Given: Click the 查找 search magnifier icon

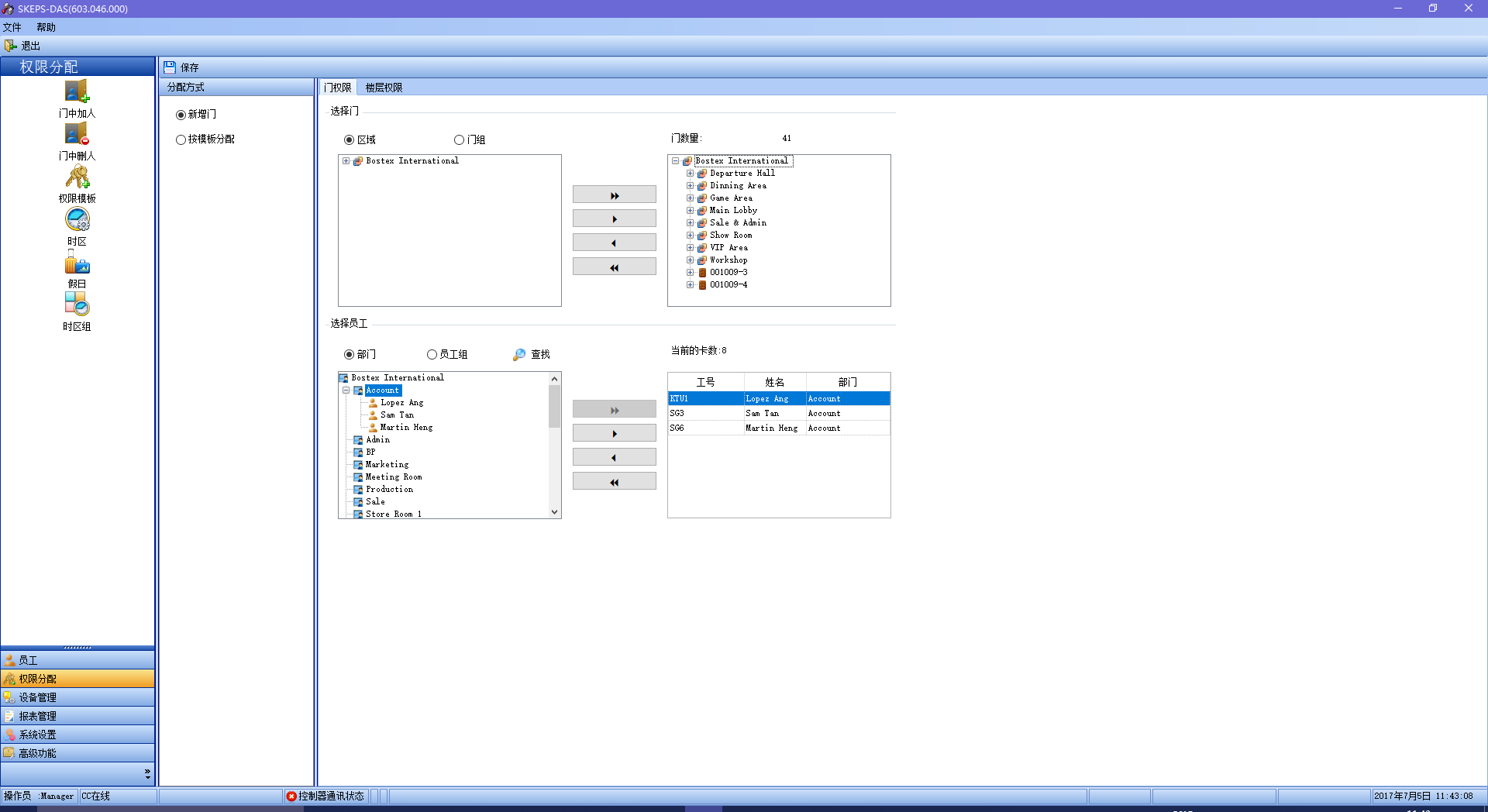Looking at the screenshot, I should pos(519,355).
